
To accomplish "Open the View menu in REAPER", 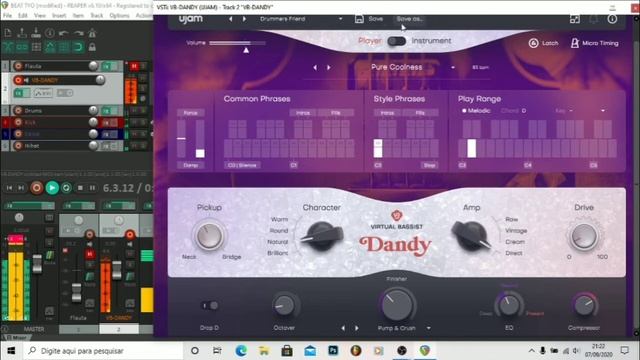I will tap(40, 16).
